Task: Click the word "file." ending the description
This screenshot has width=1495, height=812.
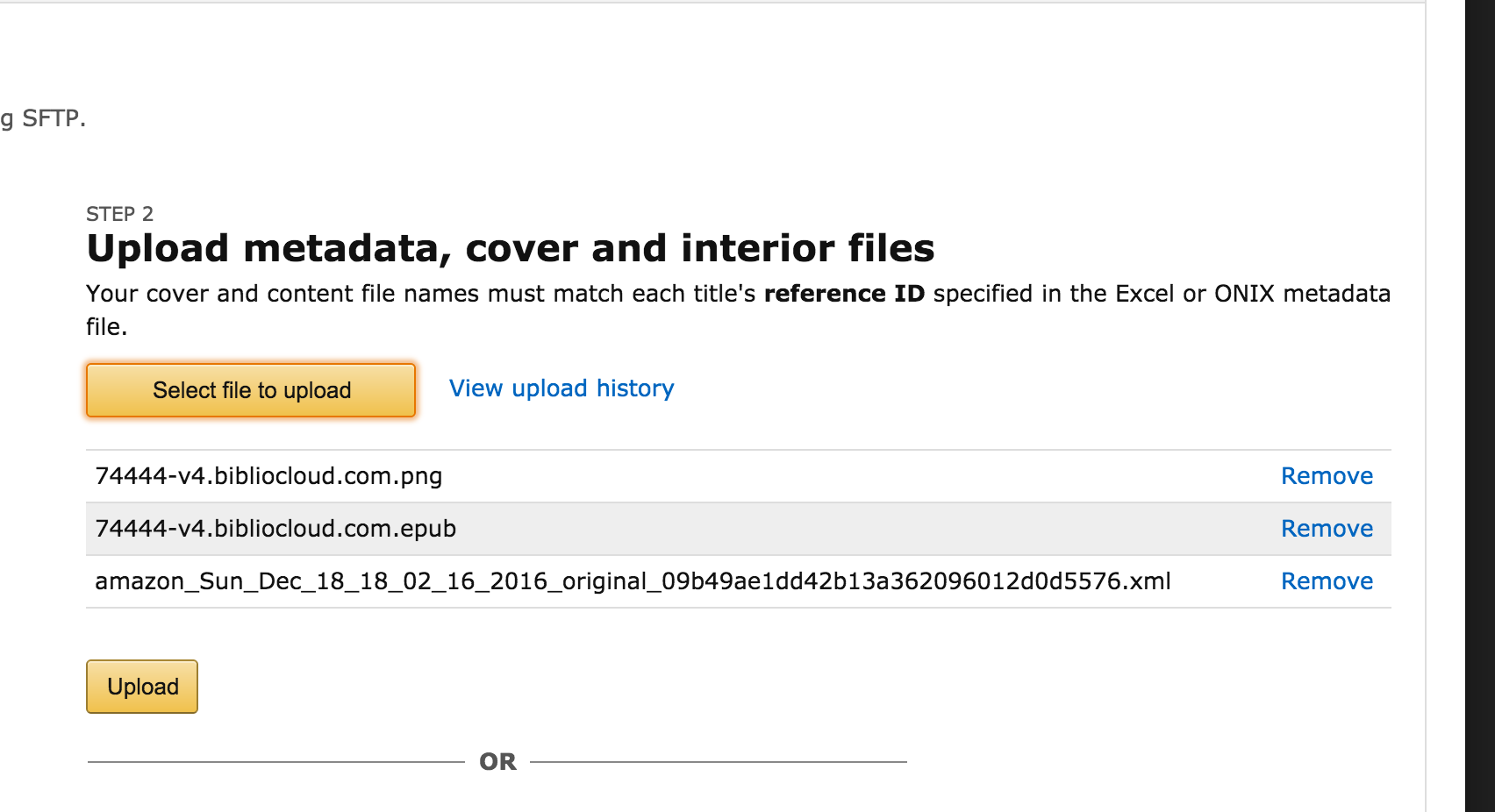Action: (x=107, y=327)
